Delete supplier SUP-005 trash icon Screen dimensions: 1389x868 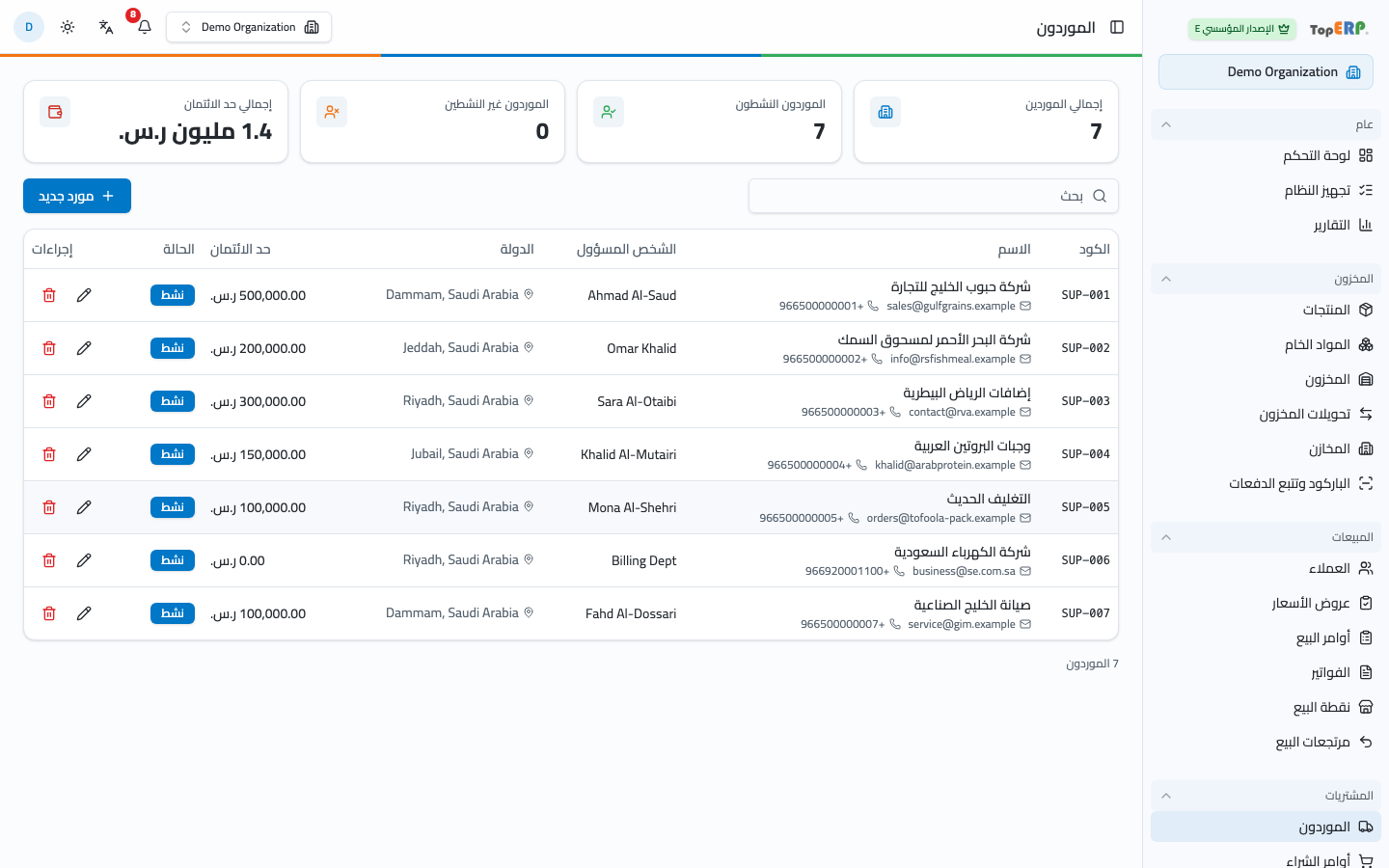[49, 507]
